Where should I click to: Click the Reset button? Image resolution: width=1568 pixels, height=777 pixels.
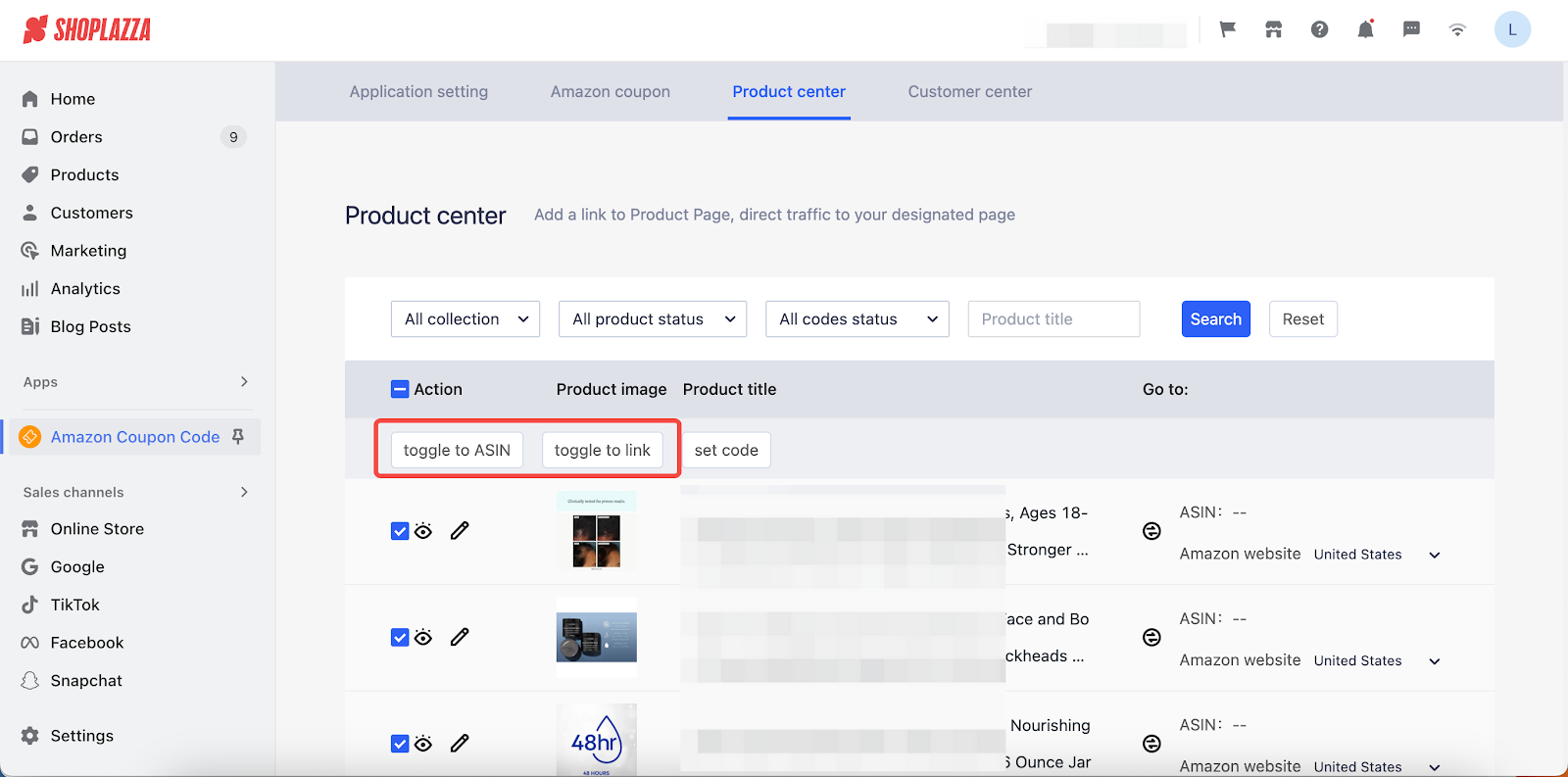[x=1303, y=319]
